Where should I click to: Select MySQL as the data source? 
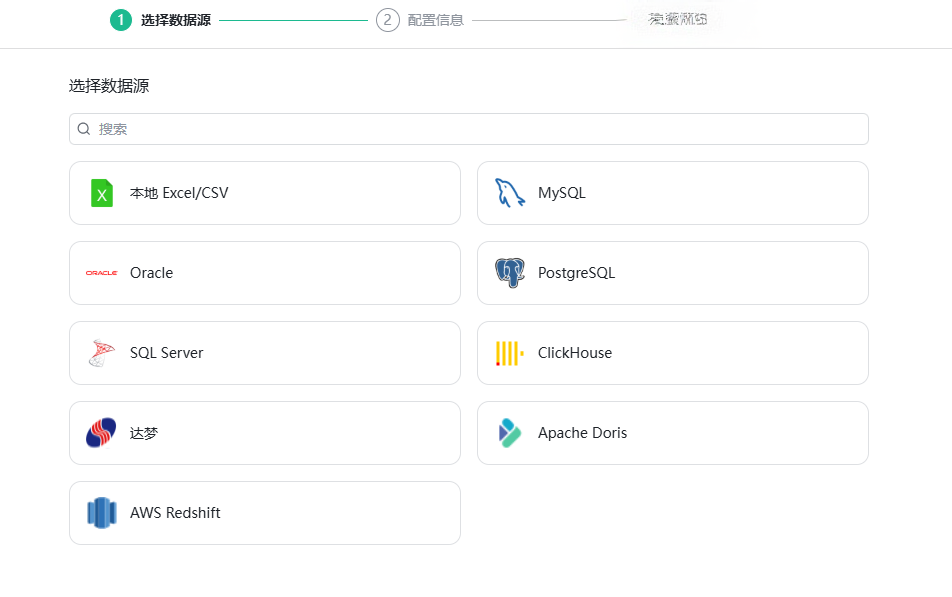(672, 192)
